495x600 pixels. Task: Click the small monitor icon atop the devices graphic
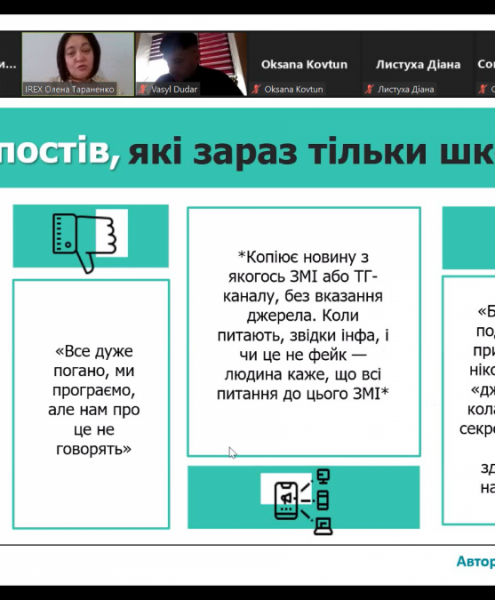click(324, 477)
